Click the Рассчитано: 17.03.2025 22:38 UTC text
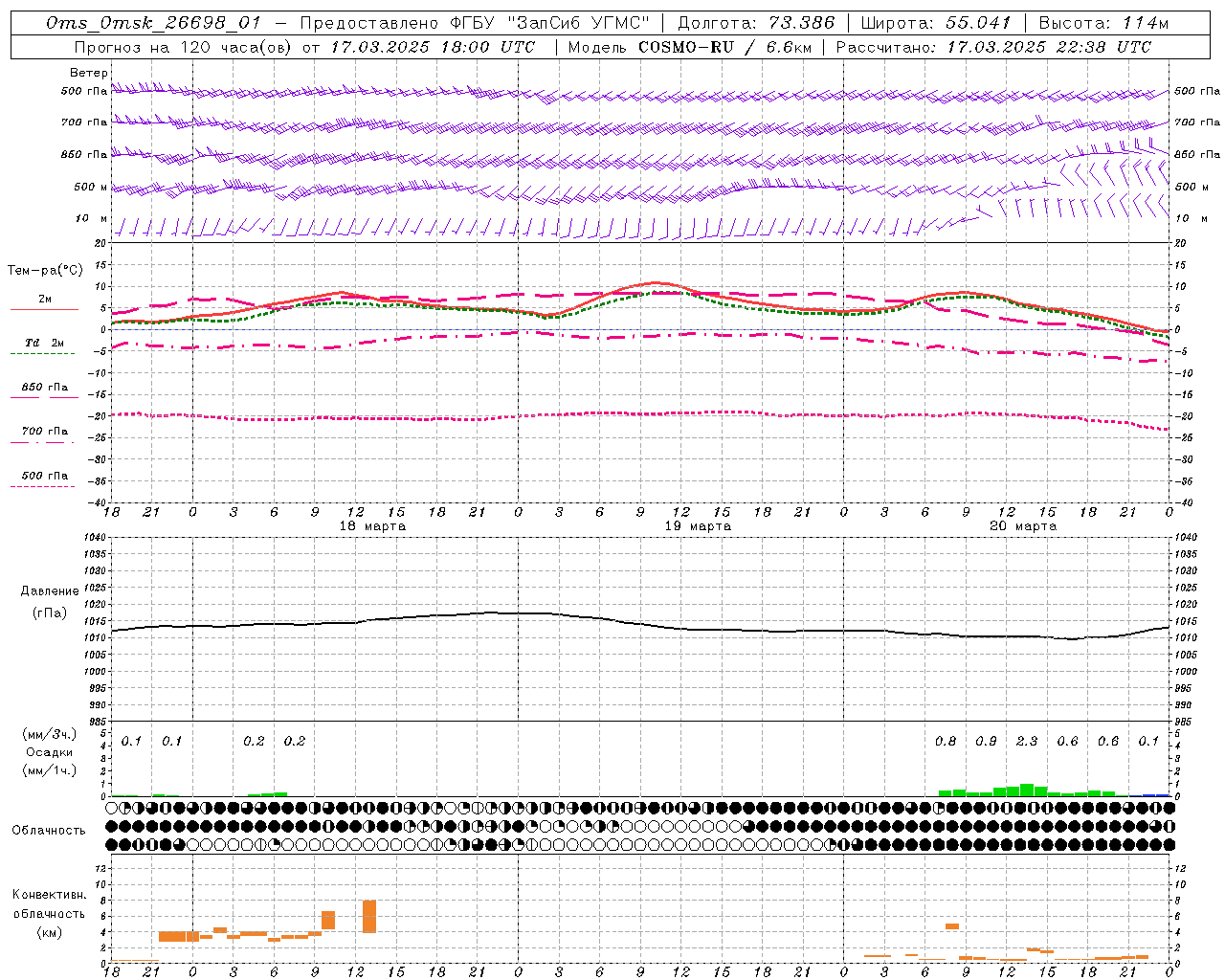Image resolution: width=1225 pixels, height=980 pixels. pyautogui.click(x=993, y=47)
